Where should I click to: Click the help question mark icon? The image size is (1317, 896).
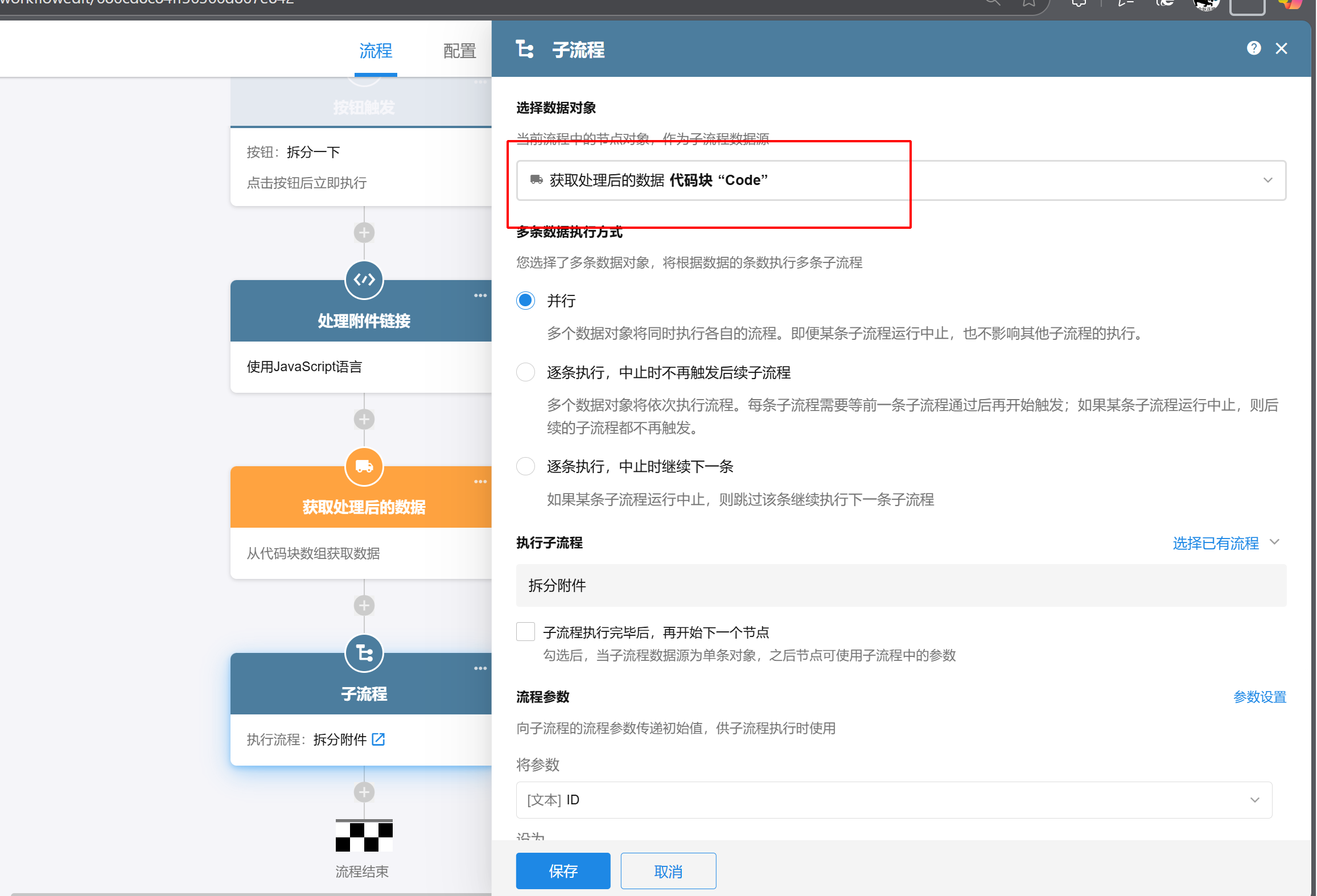1253,48
